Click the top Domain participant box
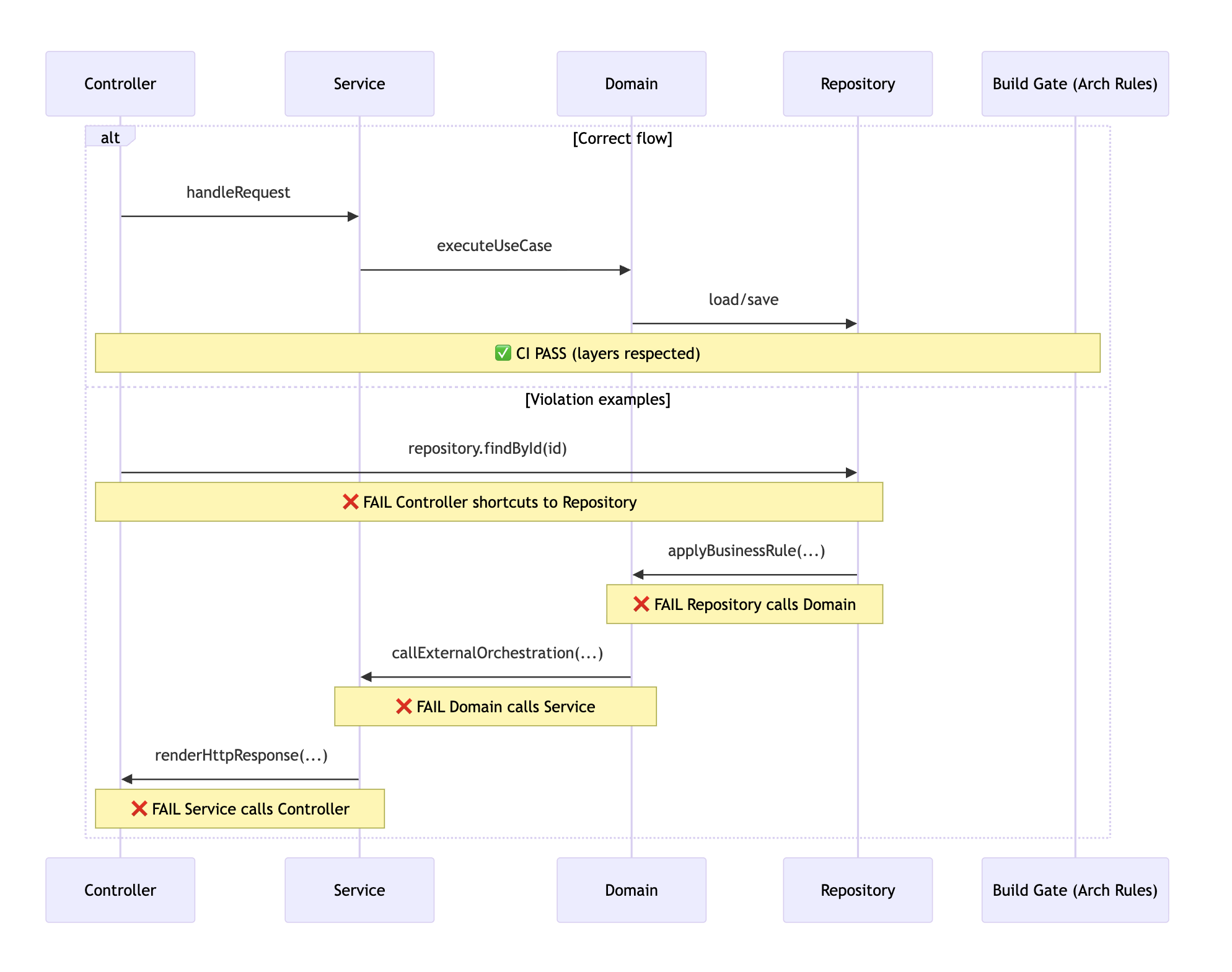 pos(631,84)
